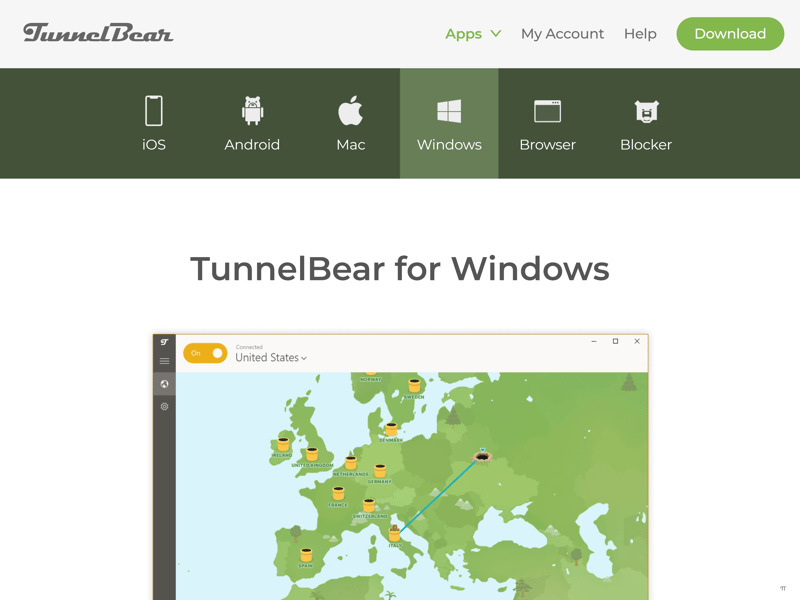Select the Norway tunnel on the map
800x600 pixels.
pyautogui.click(x=371, y=375)
